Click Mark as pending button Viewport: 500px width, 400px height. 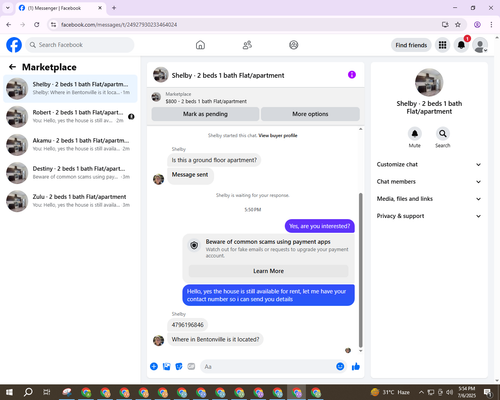point(205,114)
